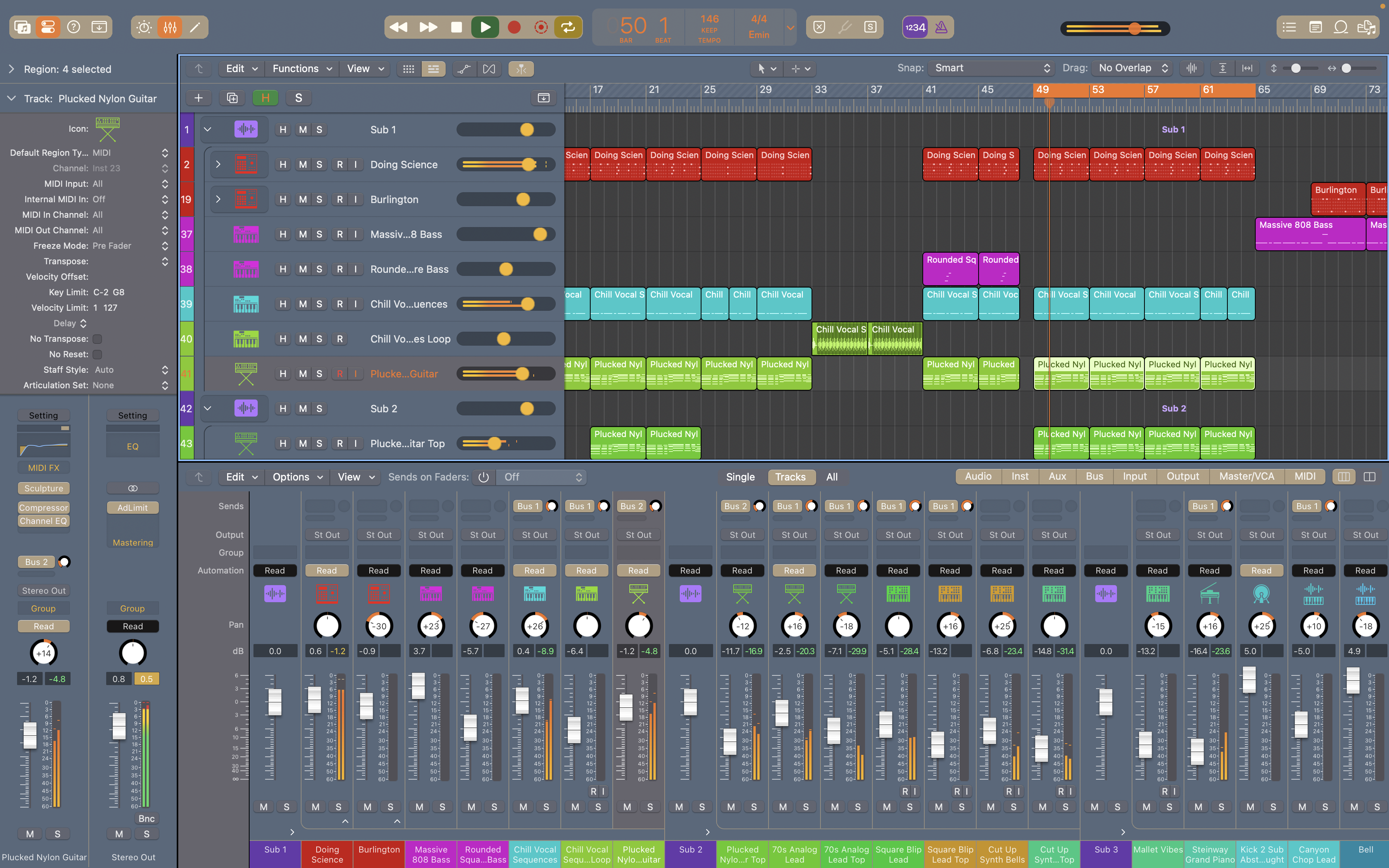This screenshot has width=1389, height=868.
Task: Click Doing Science track drum machine icon
Action: [x=246, y=165]
